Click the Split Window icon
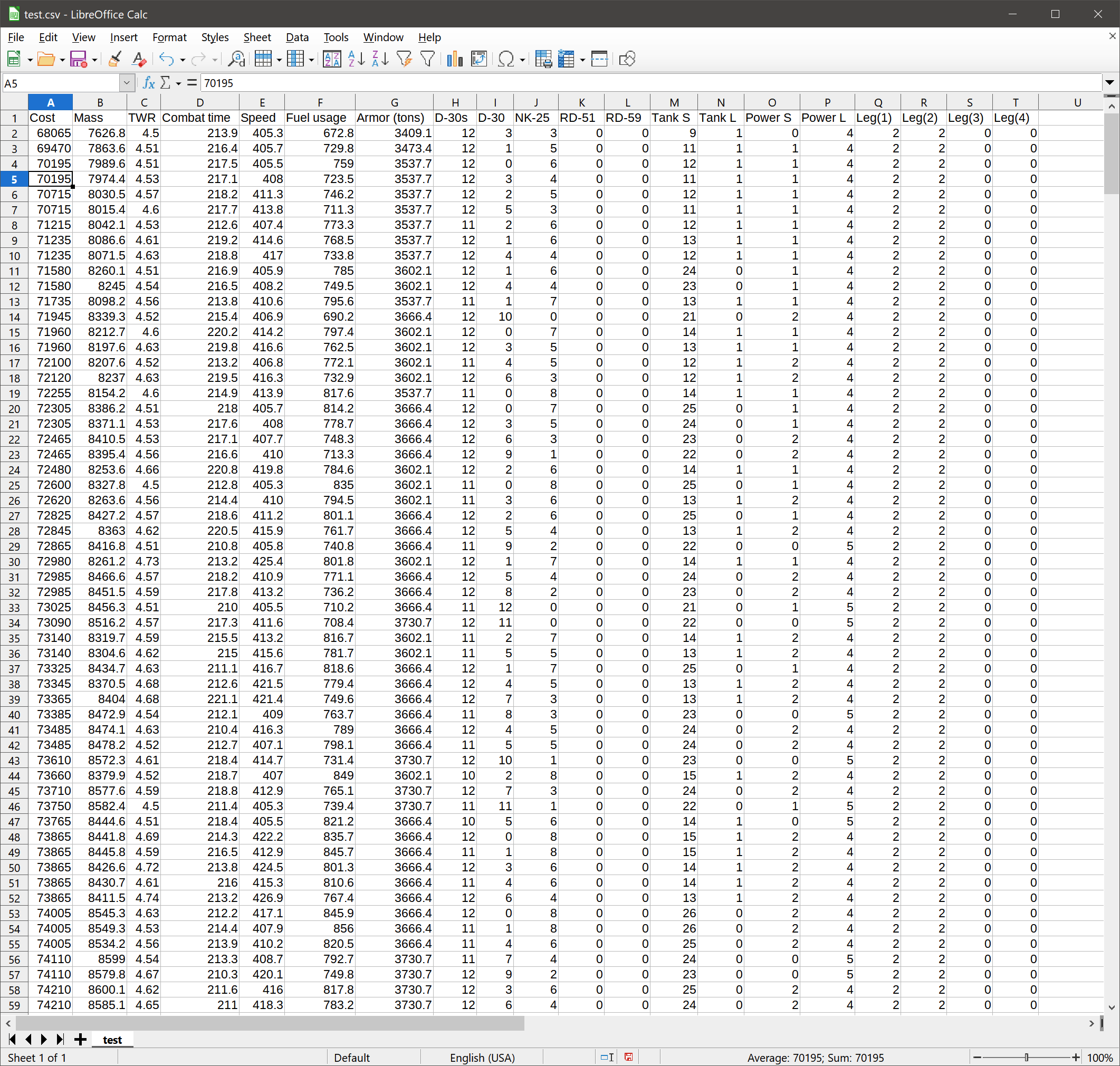The height and width of the screenshot is (1066, 1120). click(x=599, y=59)
